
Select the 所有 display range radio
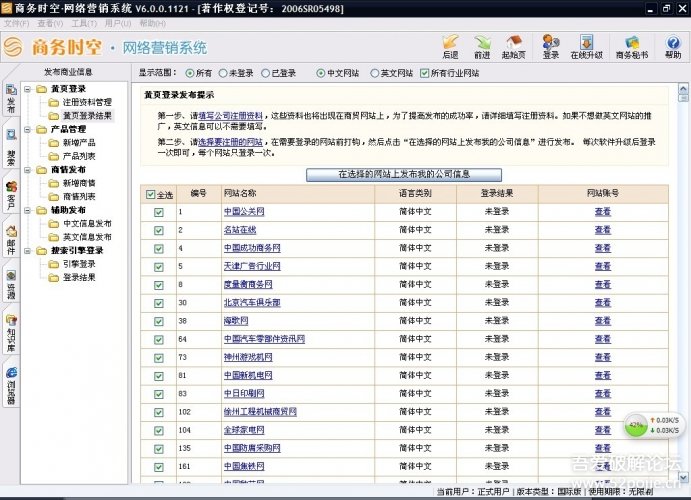pyautogui.click(x=190, y=73)
